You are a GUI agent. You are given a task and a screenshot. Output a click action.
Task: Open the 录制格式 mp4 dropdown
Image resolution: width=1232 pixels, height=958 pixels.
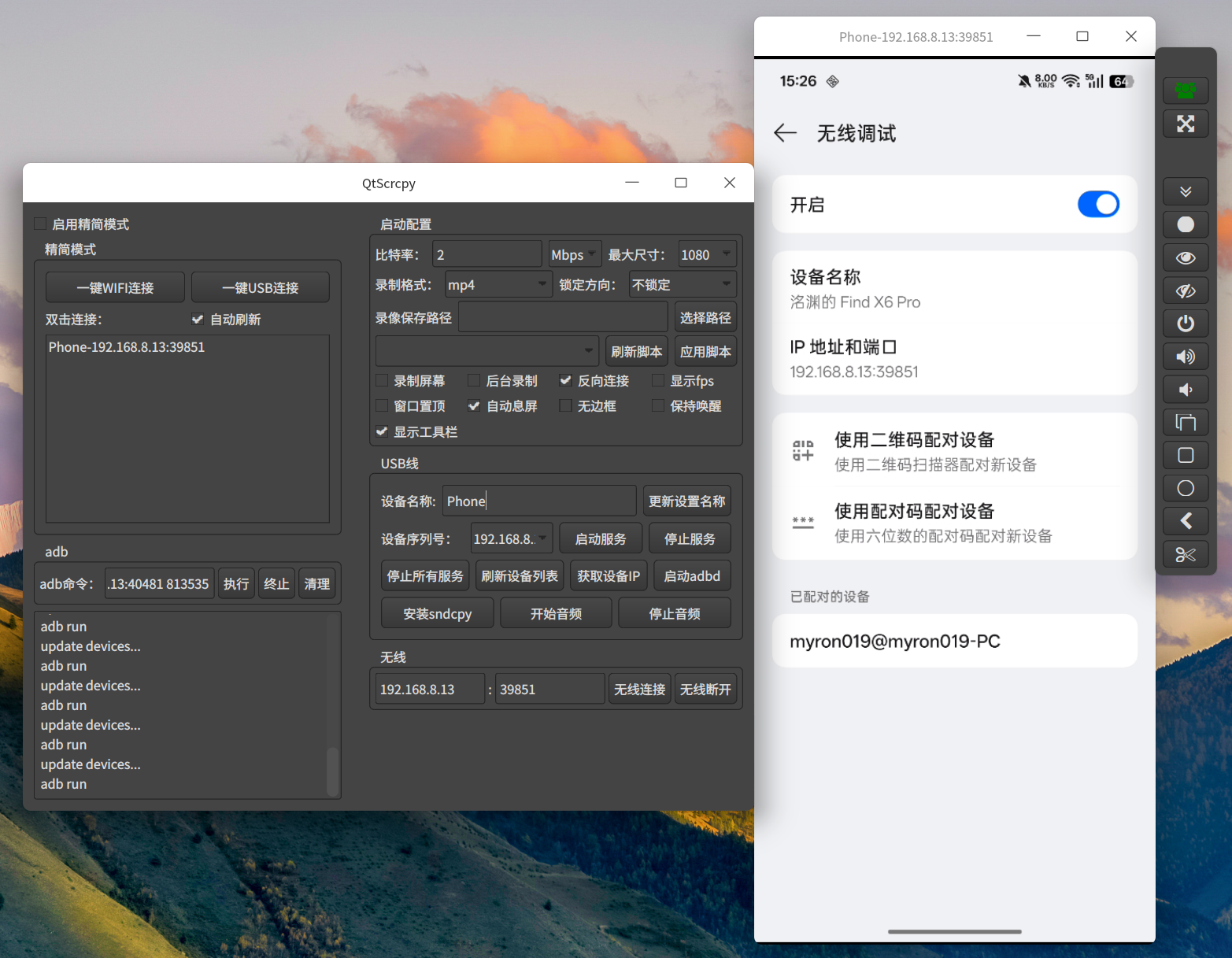498,284
